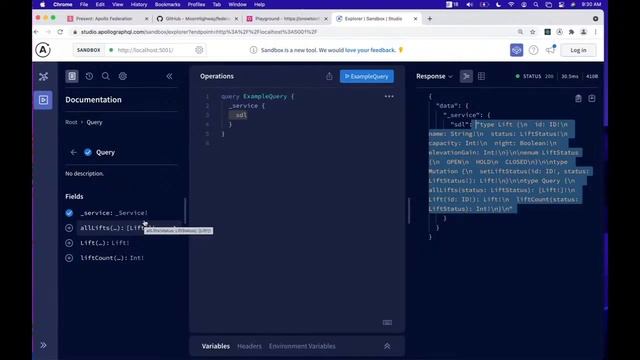640x360 pixels.
Task: Collapse the Documentation panel
Action: [x=169, y=76]
